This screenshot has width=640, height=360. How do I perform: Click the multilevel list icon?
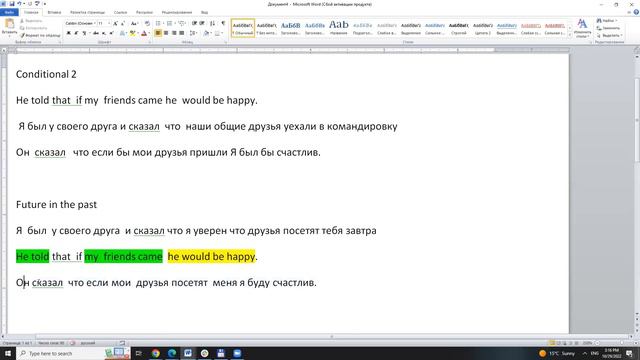[x=182, y=24]
